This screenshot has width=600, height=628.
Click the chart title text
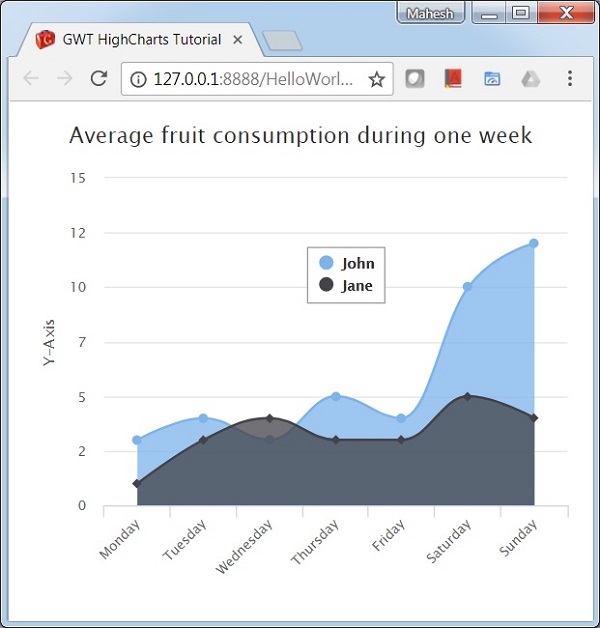(300, 135)
